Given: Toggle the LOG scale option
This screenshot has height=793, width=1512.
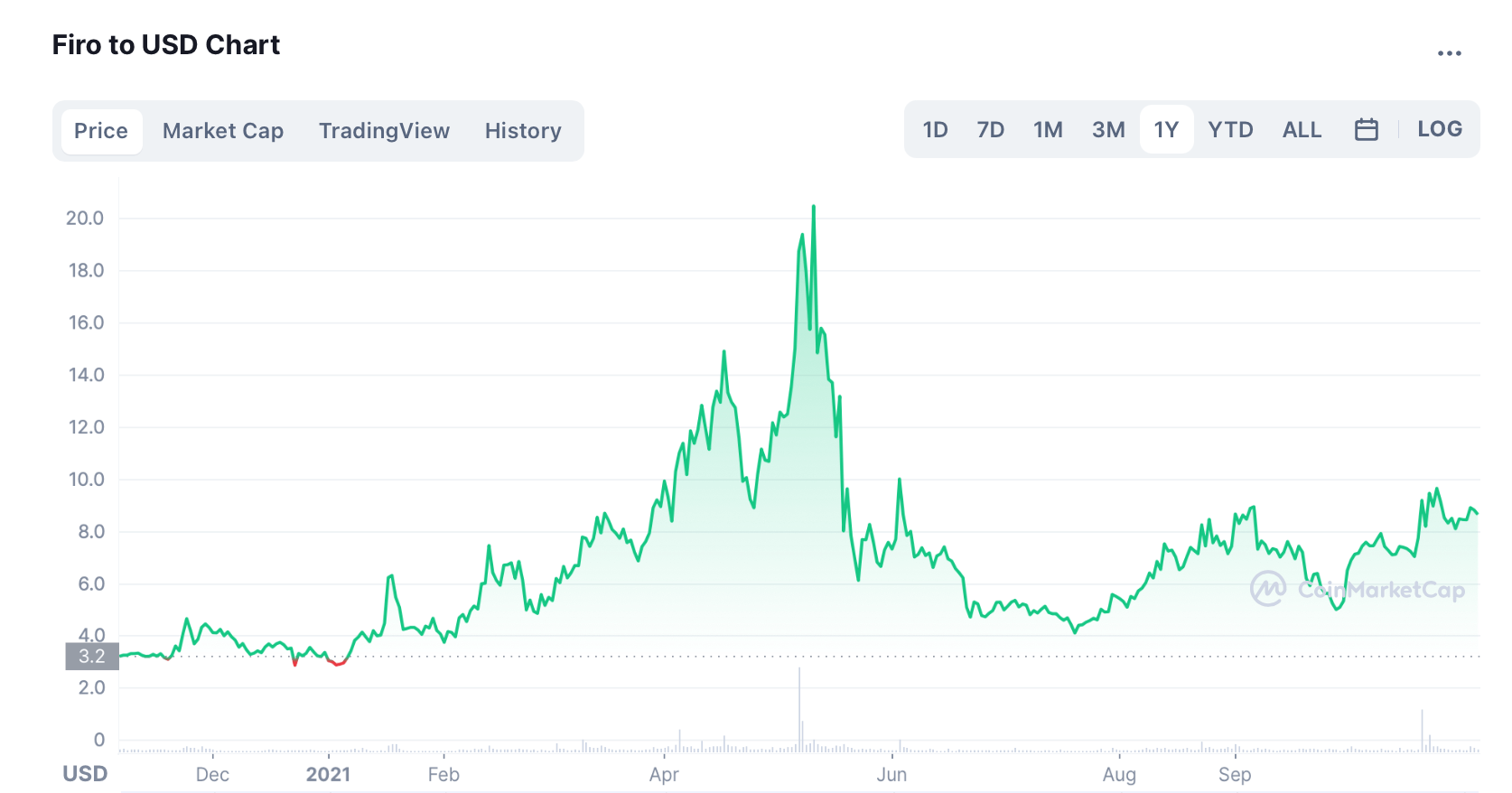Looking at the screenshot, I should 1439,129.
